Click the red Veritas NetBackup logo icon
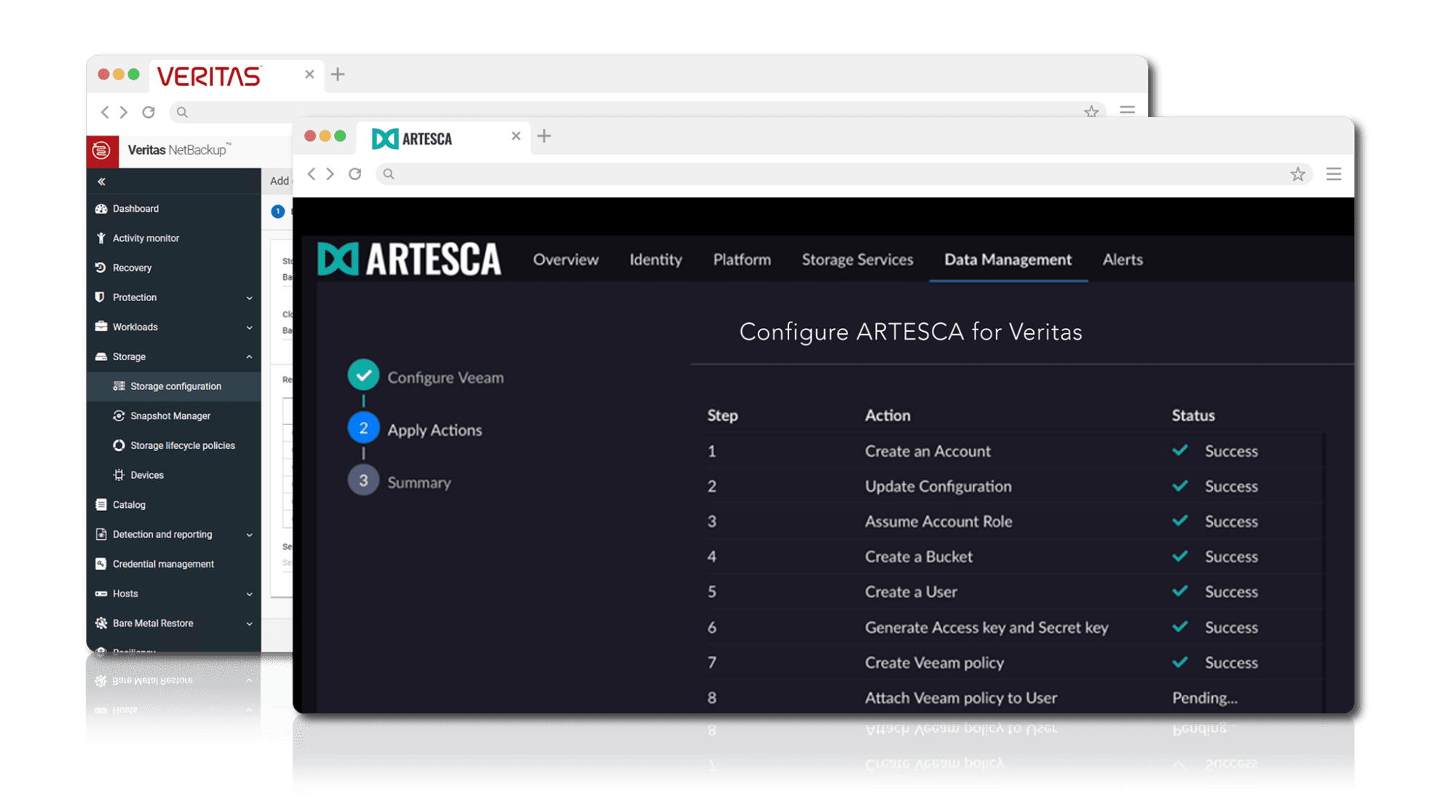 pyautogui.click(x=102, y=151)
